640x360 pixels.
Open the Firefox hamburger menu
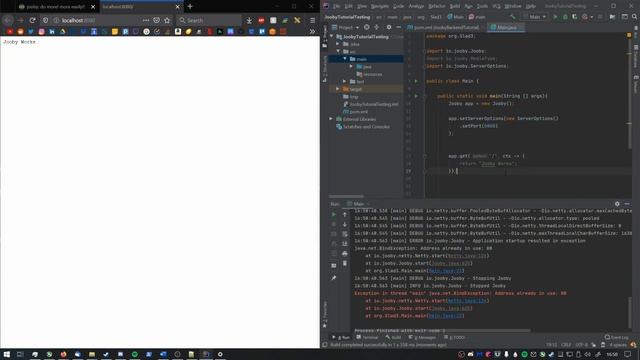coord(313,20)
